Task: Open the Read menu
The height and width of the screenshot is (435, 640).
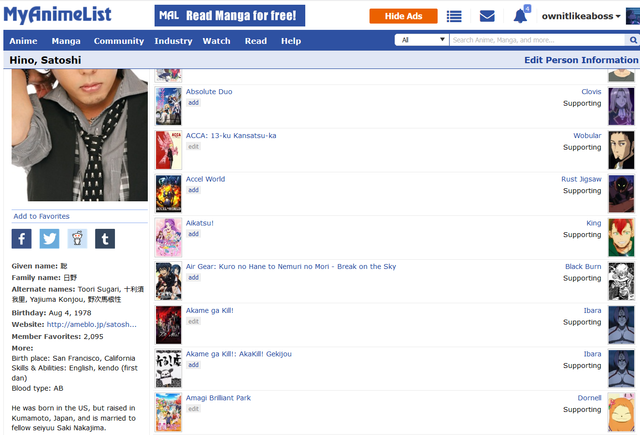Action: click(256, 41)
